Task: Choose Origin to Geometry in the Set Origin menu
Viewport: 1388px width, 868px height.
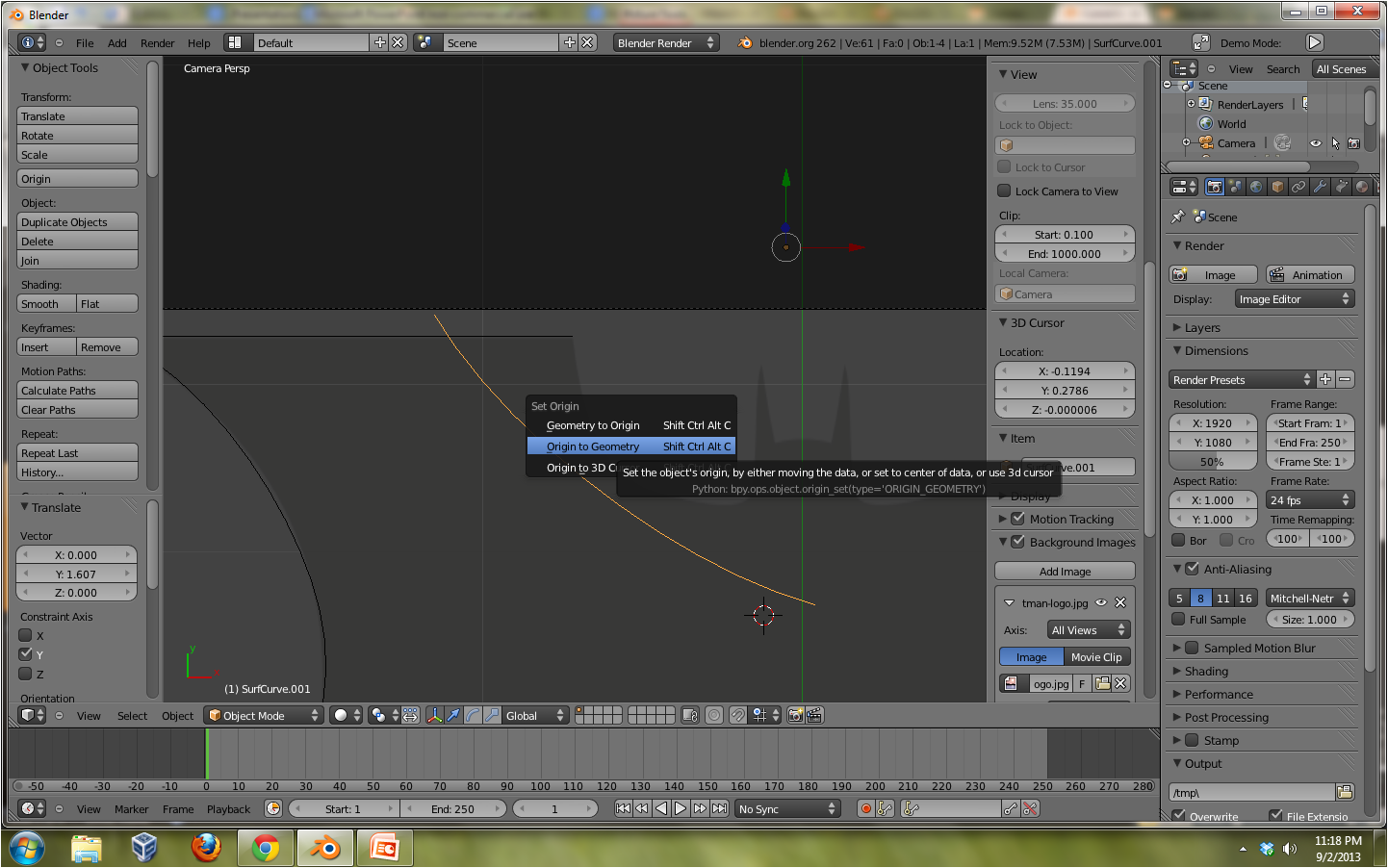Action: coord(631,447)
